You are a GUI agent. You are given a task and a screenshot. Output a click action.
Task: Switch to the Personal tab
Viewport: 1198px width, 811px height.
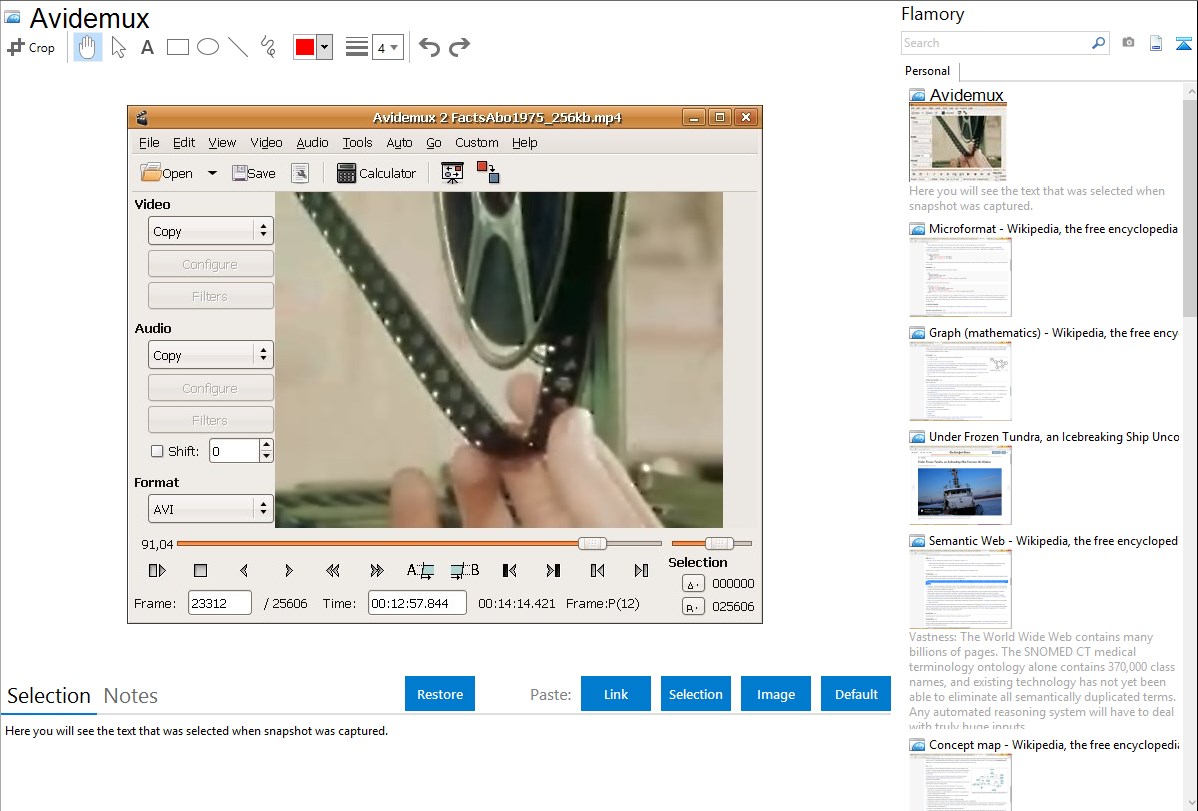coord(927,70)
